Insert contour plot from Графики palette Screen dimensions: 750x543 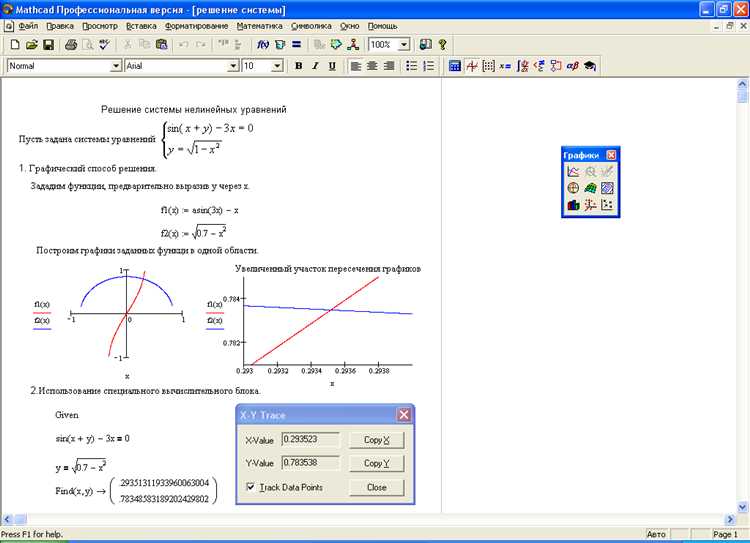tap(607, 188)
